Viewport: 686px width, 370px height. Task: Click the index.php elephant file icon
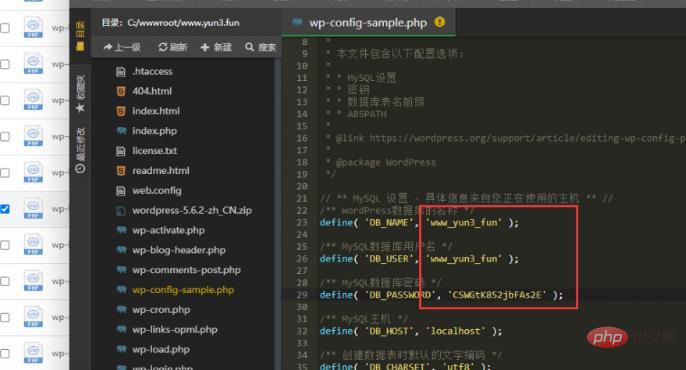pyautogui.click(x=121, y=131)
